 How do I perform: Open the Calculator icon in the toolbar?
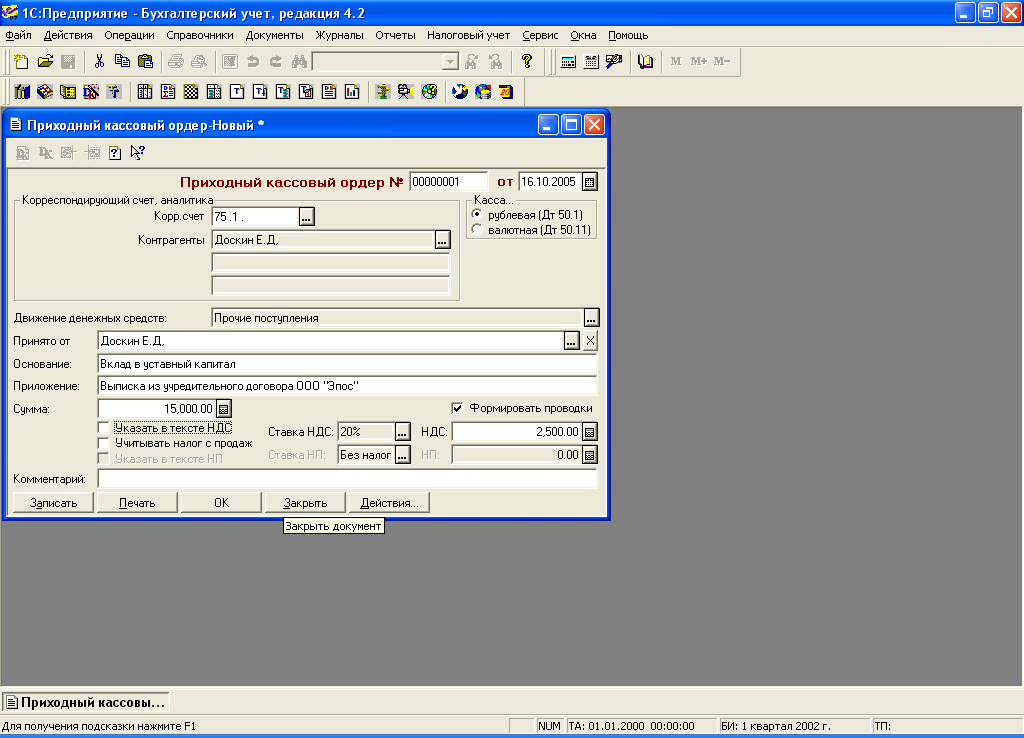click(568, 61)
